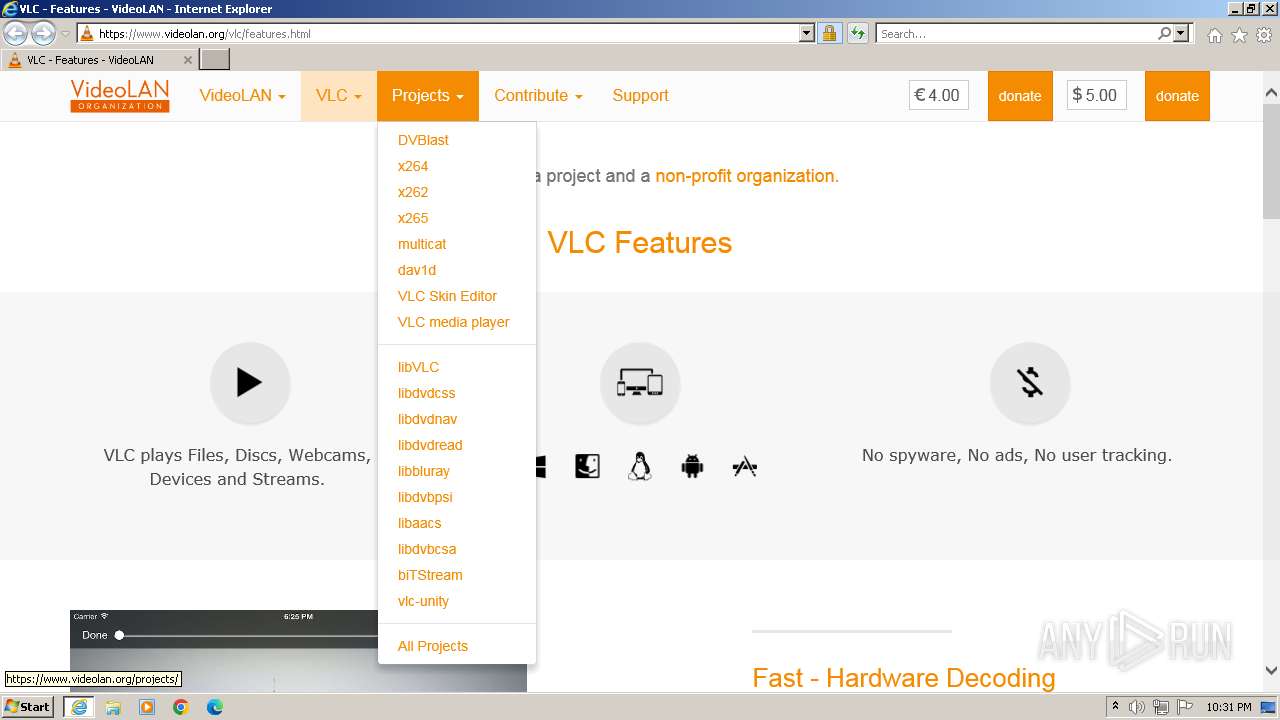
Task: Click the euro 4.00 donation field
Action: tap(939, 96)
